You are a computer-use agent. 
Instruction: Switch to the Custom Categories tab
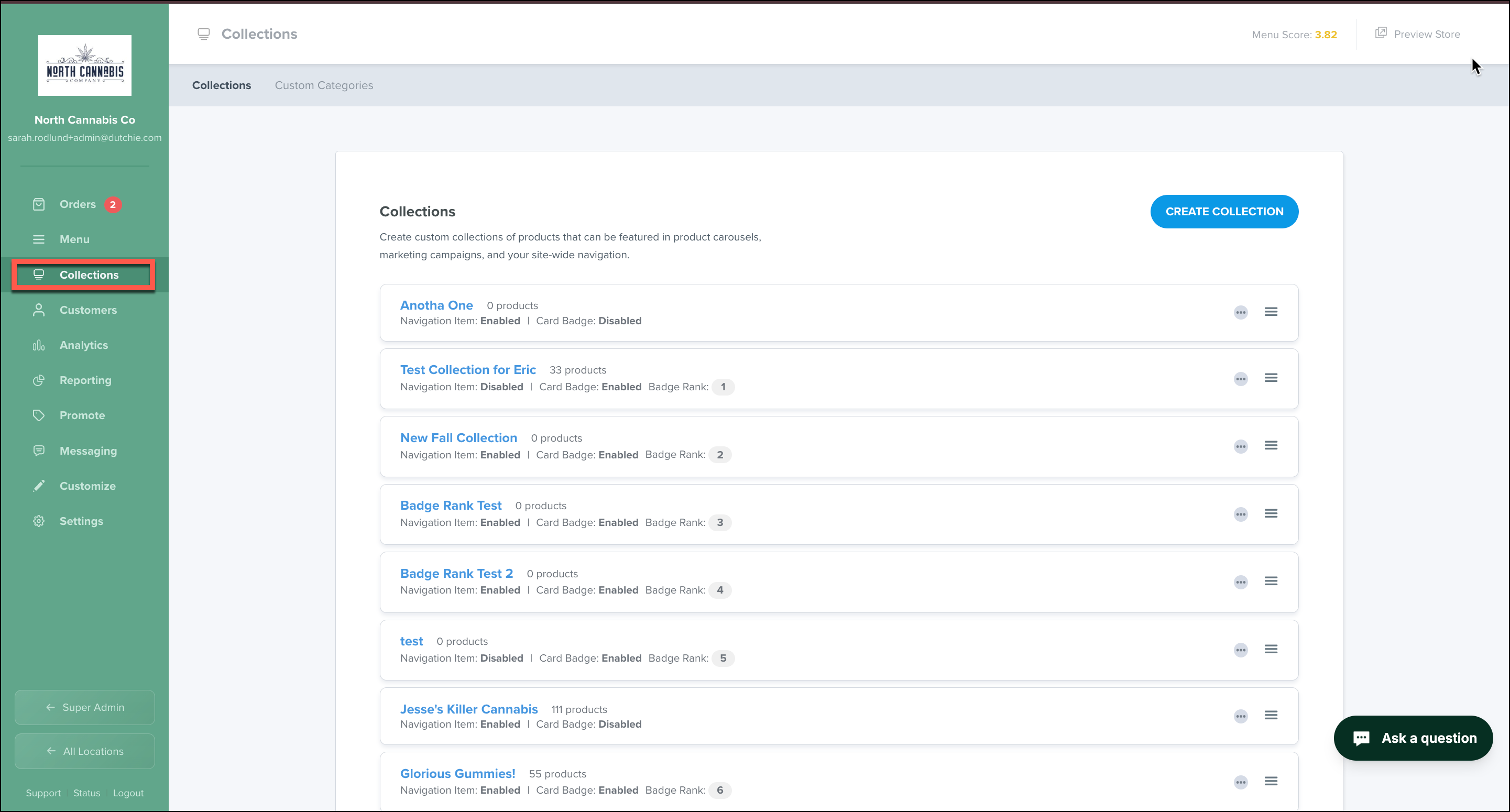click(x=324, y=85)
